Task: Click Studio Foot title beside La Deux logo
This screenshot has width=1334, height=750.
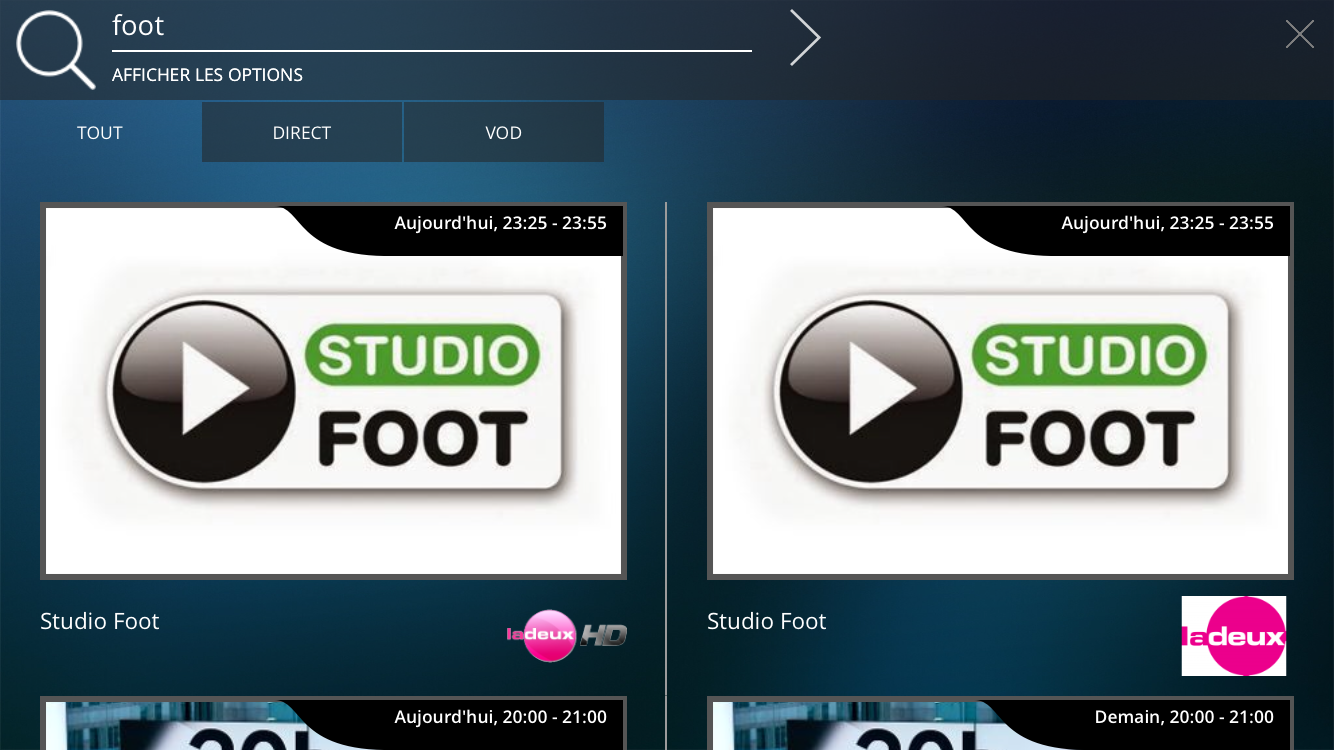Action: point(766,621)
